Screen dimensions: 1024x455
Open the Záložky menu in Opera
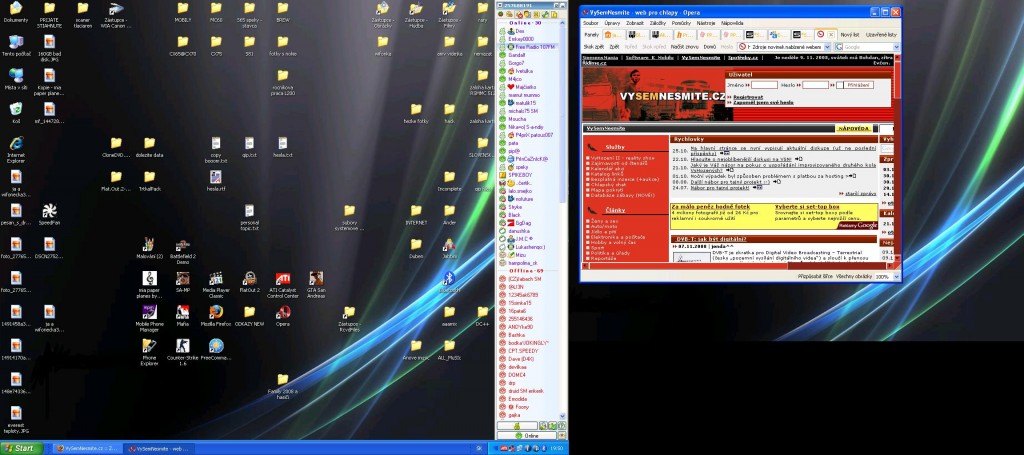pos(658,23)
